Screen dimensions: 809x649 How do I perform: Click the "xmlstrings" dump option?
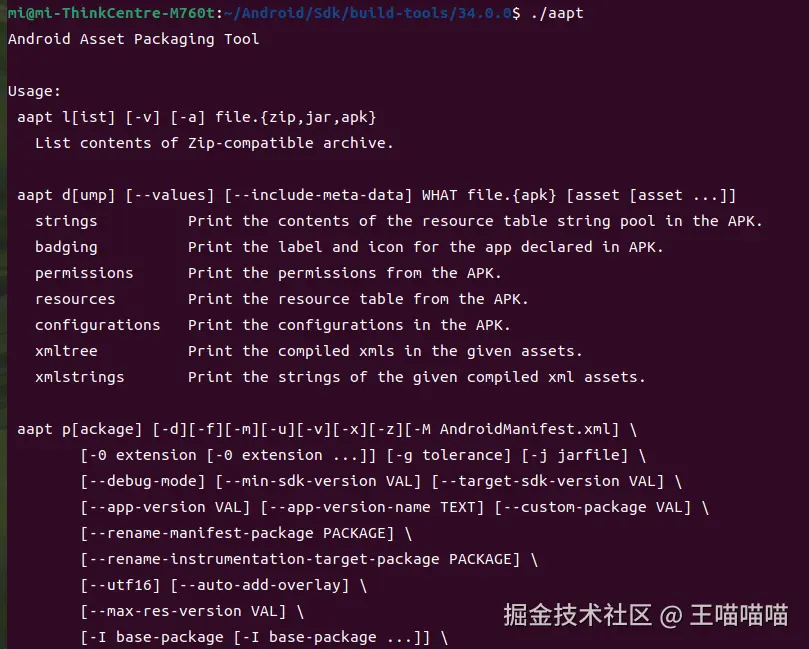(x=79, y=377)
